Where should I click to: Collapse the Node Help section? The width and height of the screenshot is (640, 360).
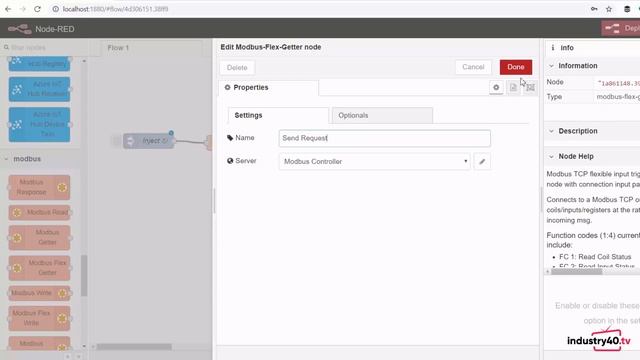click(x=551, y=156)
